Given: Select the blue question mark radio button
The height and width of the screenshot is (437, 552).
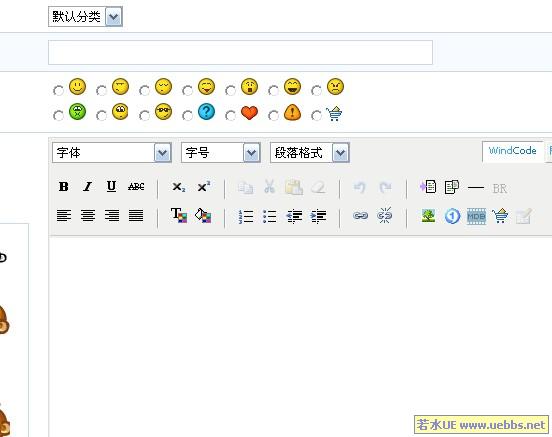Looking at the screenshot, I should (x=187, y=115).
